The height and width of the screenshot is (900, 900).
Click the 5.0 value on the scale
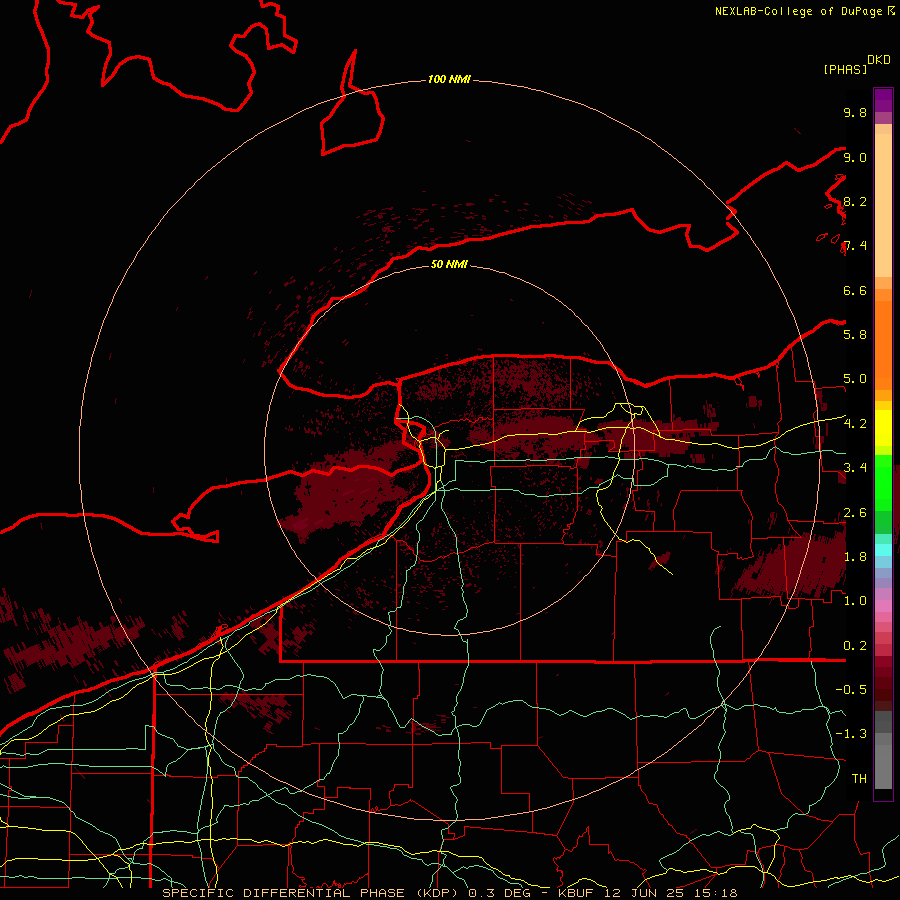[855, 379]
